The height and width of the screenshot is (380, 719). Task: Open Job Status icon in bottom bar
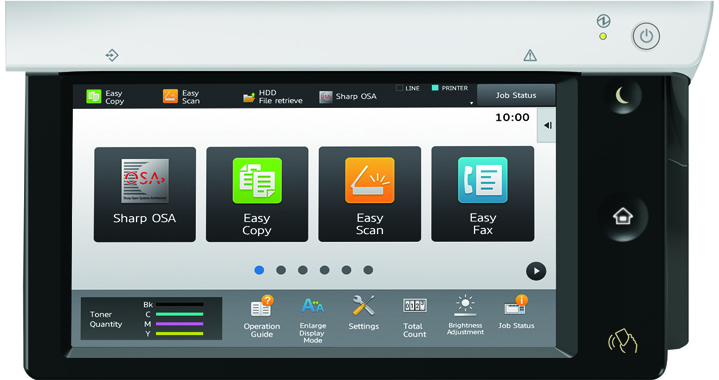(516, 313)
